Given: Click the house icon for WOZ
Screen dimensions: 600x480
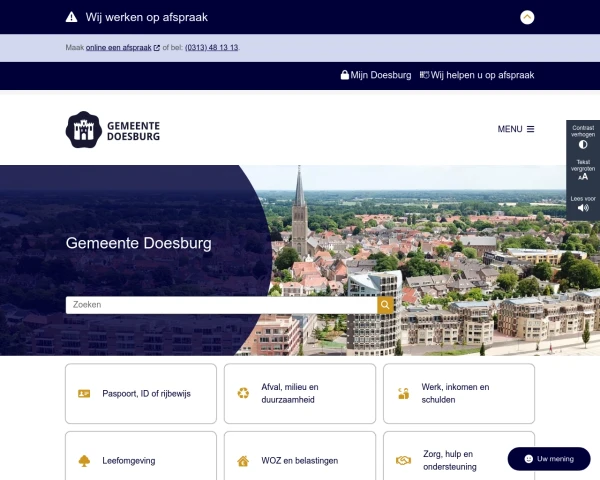Looking at the screenshot, I should click(243, 461).
